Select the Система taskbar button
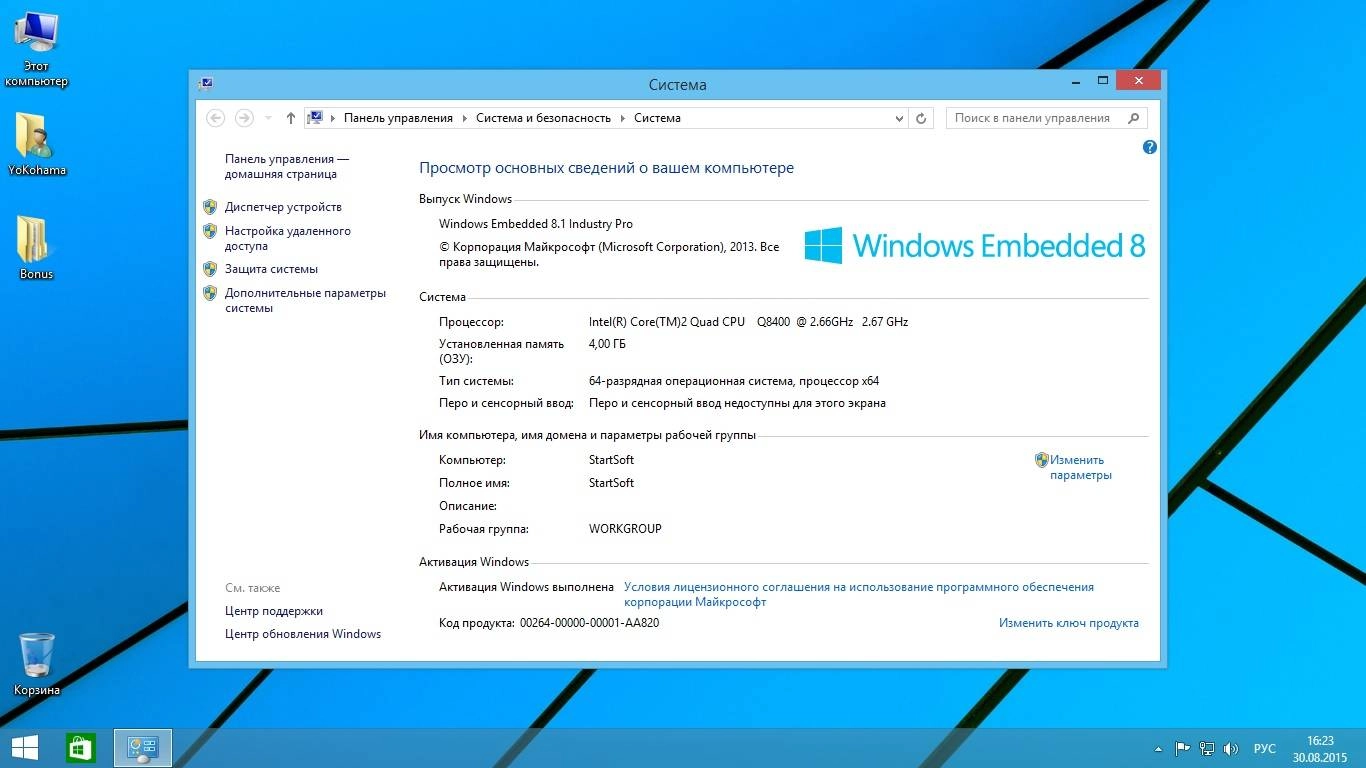This screenshot has height=768, width=1366. [x=143, y=747]
